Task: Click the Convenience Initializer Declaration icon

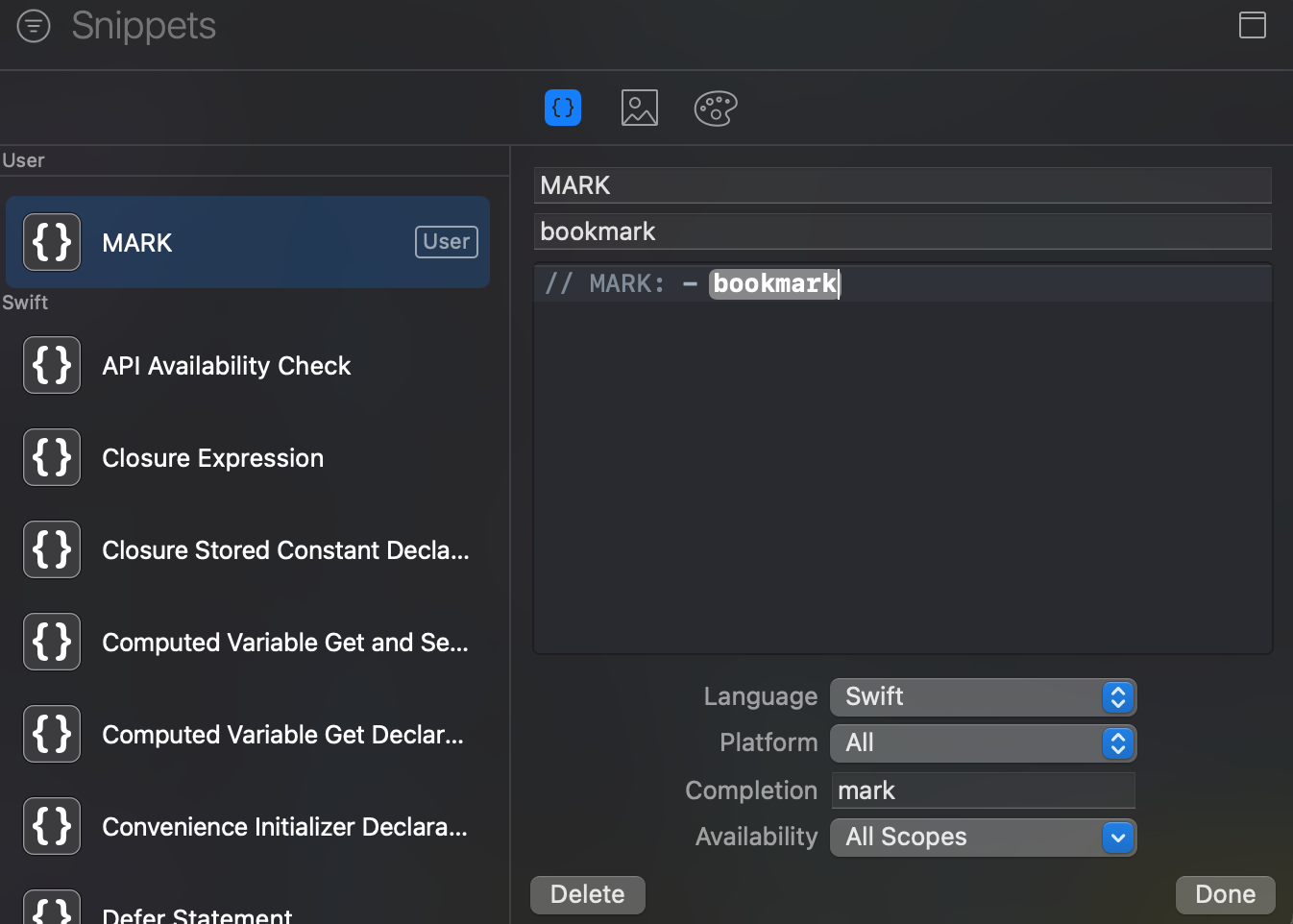Action: coord(52,826)
